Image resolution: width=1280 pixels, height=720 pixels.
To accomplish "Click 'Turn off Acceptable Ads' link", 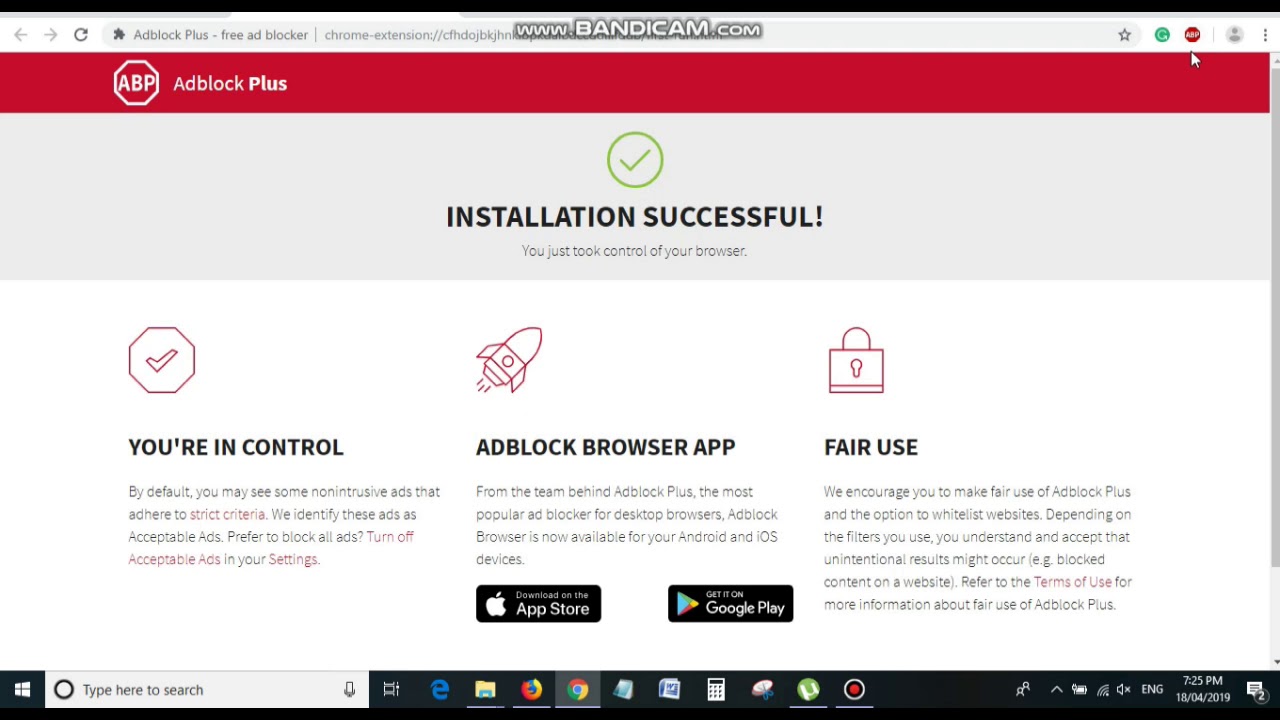I will coord(270,548).
